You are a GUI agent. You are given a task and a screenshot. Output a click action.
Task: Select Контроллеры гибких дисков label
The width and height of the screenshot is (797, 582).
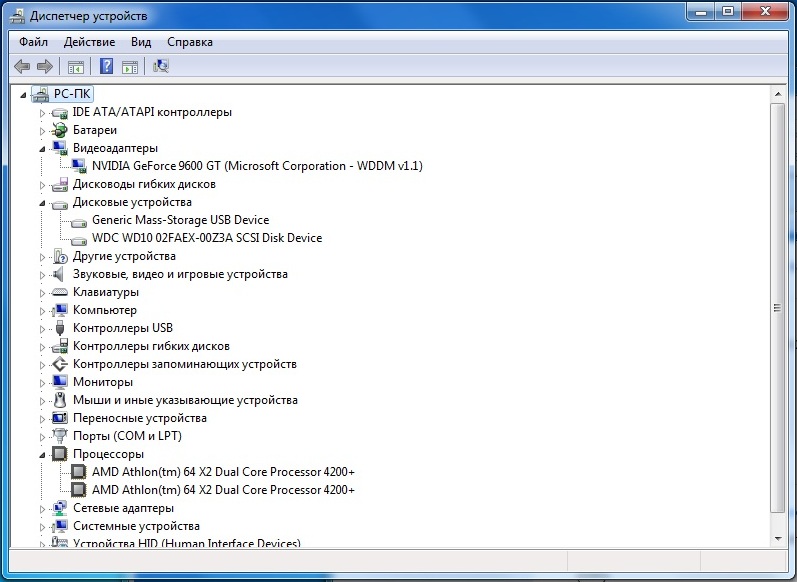point(151,346)
